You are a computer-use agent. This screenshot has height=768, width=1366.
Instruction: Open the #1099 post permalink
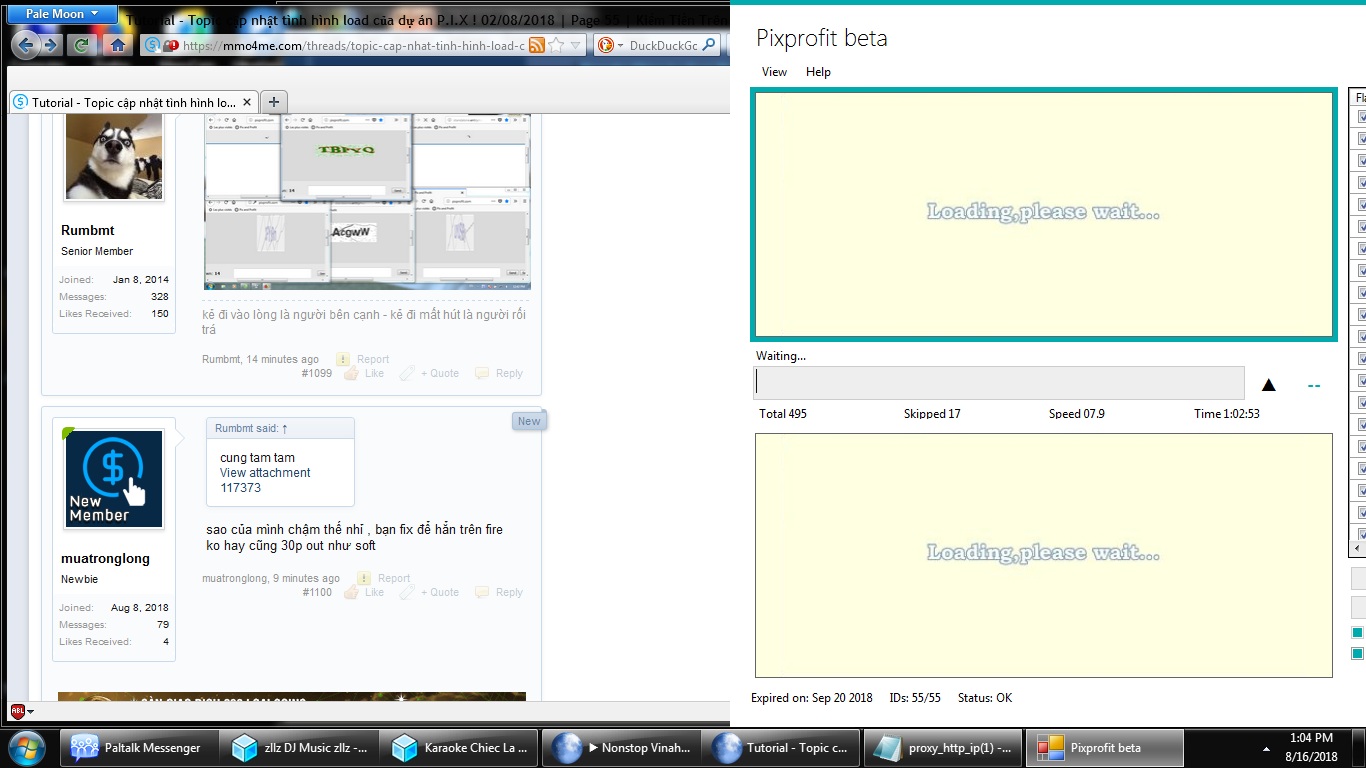317,373
